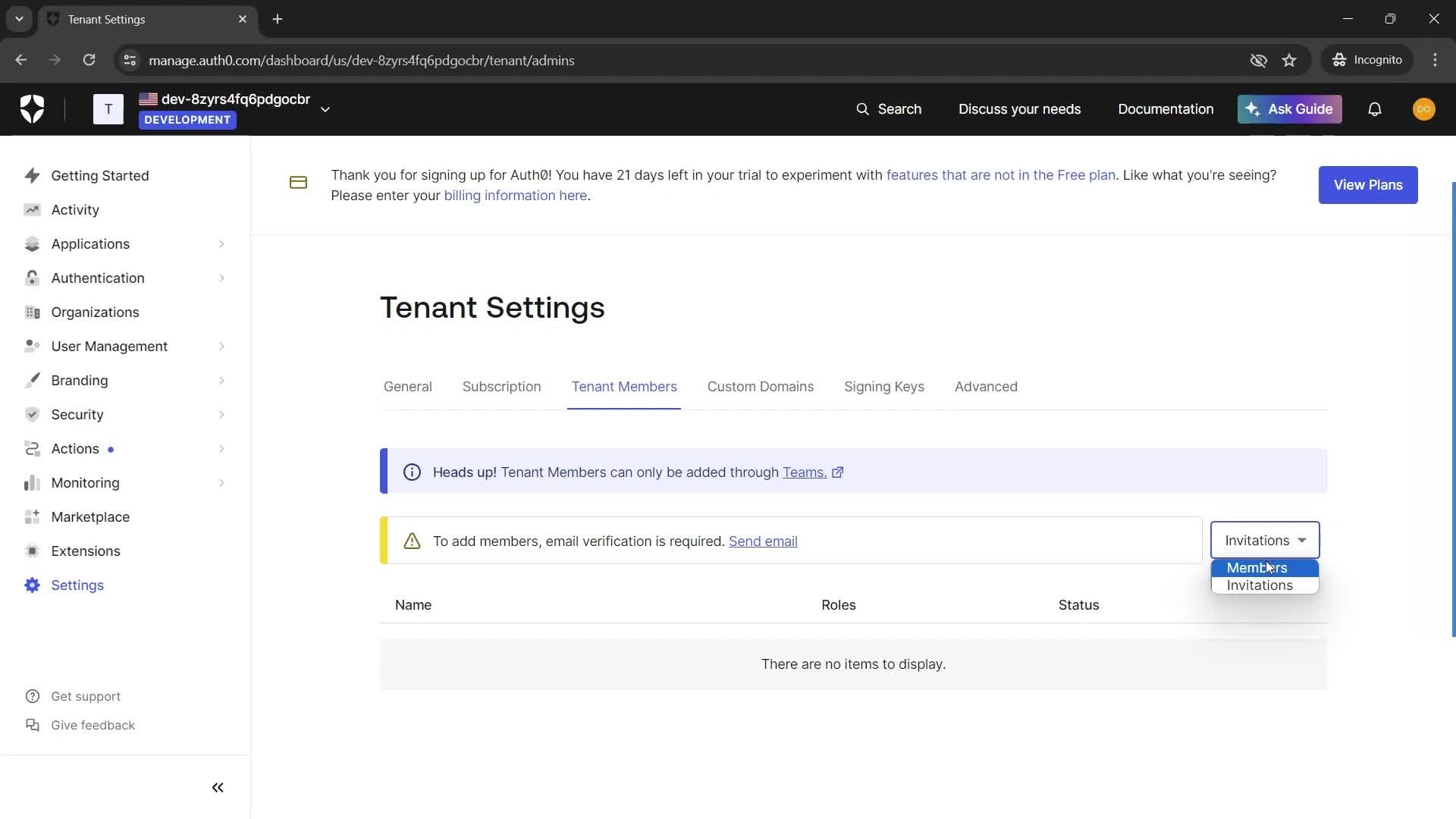
Task: Follow the Teams link
Action: [805, 472]
